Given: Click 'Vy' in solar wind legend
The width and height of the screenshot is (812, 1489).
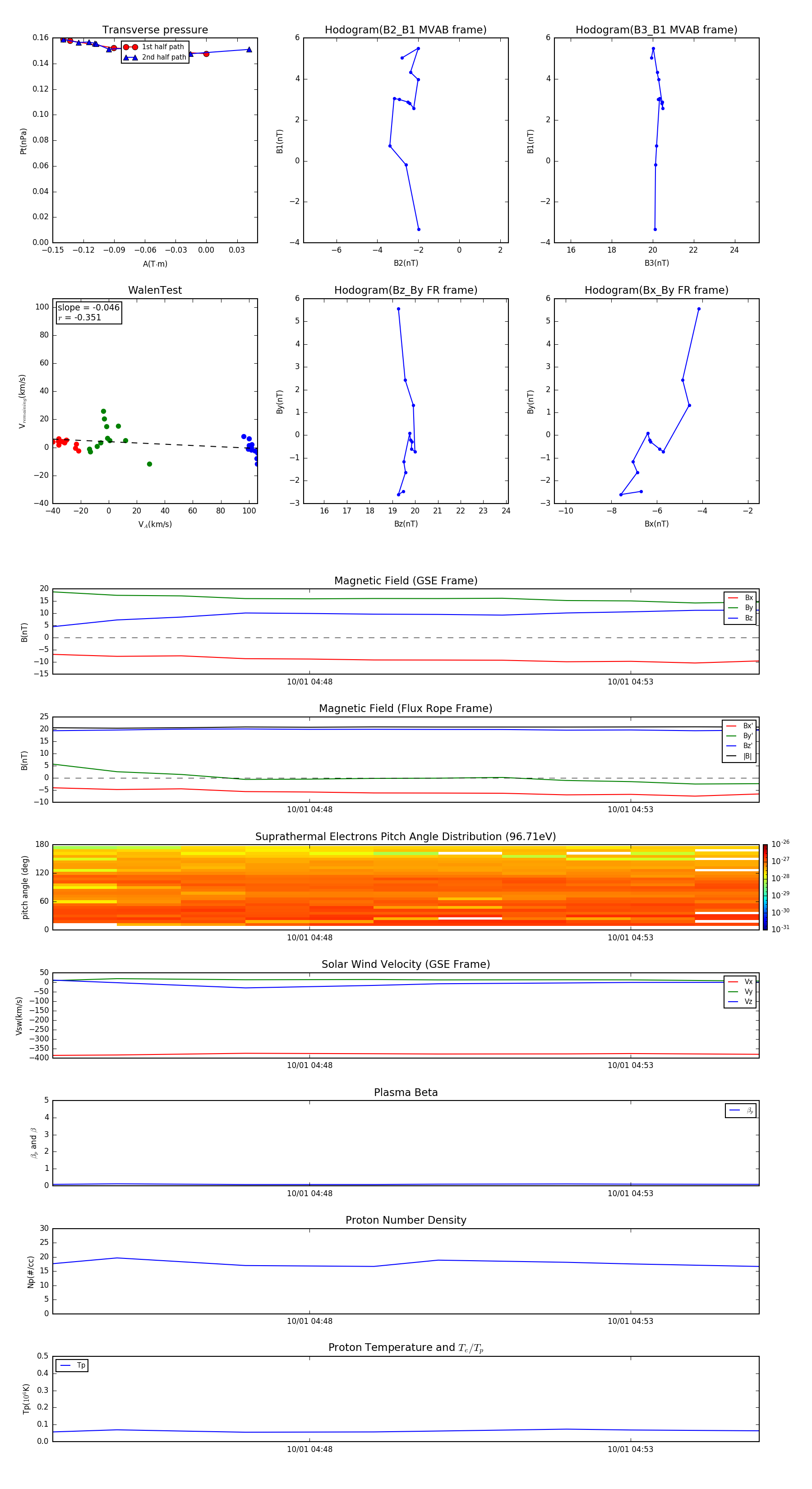Looking at the screenshot, I should tap(740, 992).
